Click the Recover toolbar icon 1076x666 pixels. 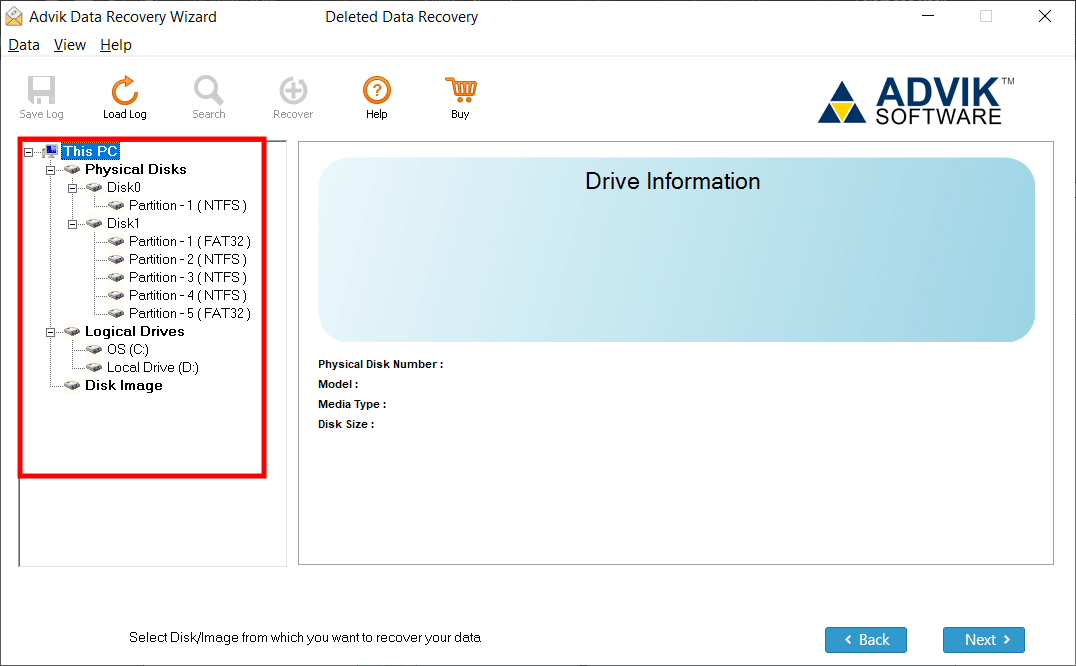tap(293, 90)
